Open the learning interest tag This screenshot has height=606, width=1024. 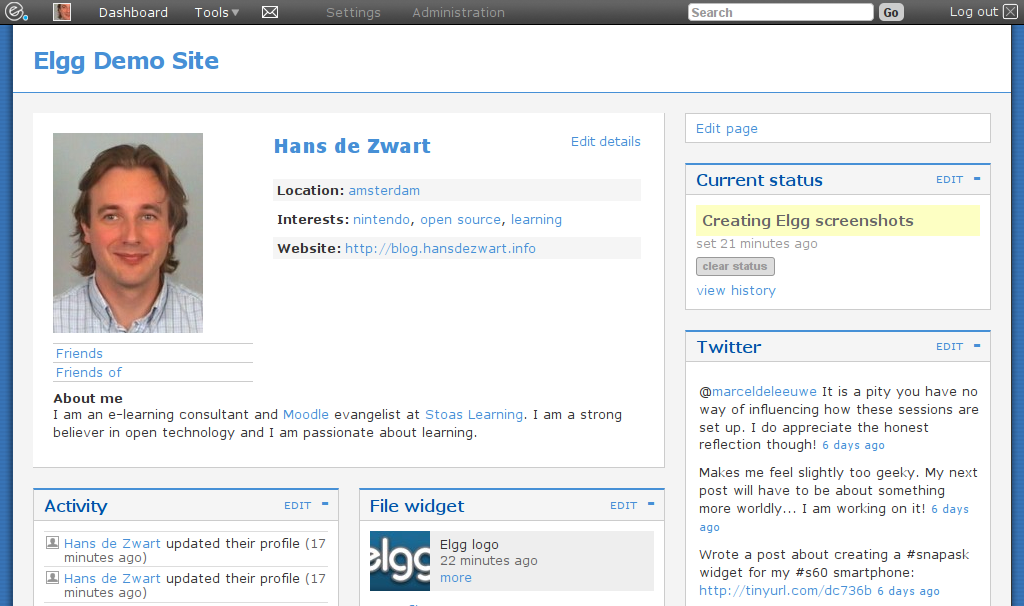(536, 220)
